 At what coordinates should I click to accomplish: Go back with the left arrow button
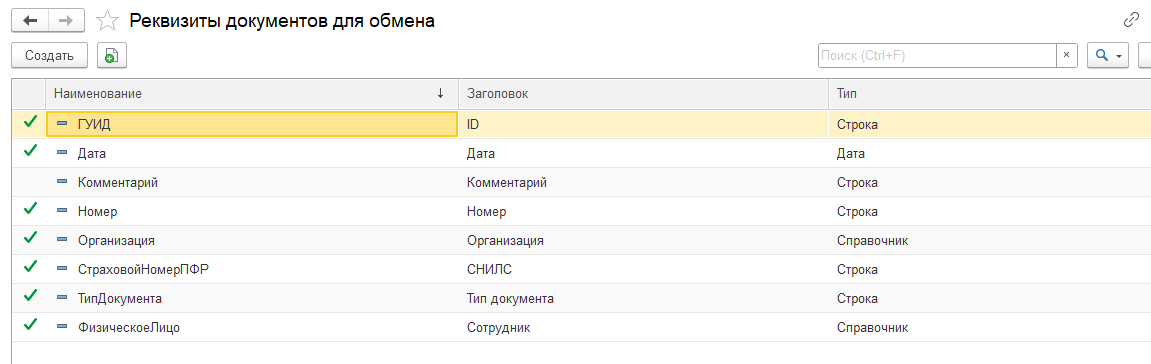(30, 21)
